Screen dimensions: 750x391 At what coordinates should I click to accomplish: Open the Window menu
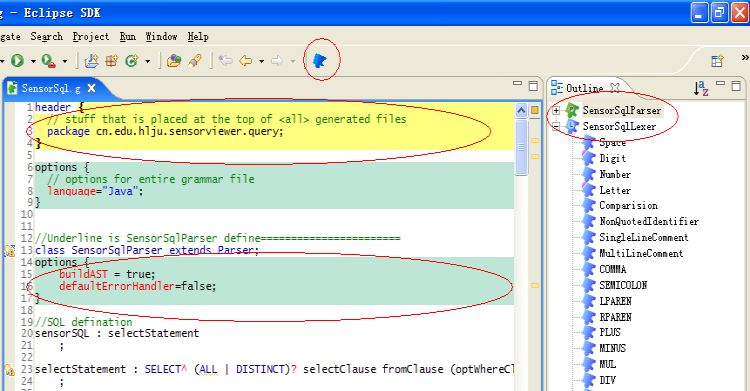point(161,36)
